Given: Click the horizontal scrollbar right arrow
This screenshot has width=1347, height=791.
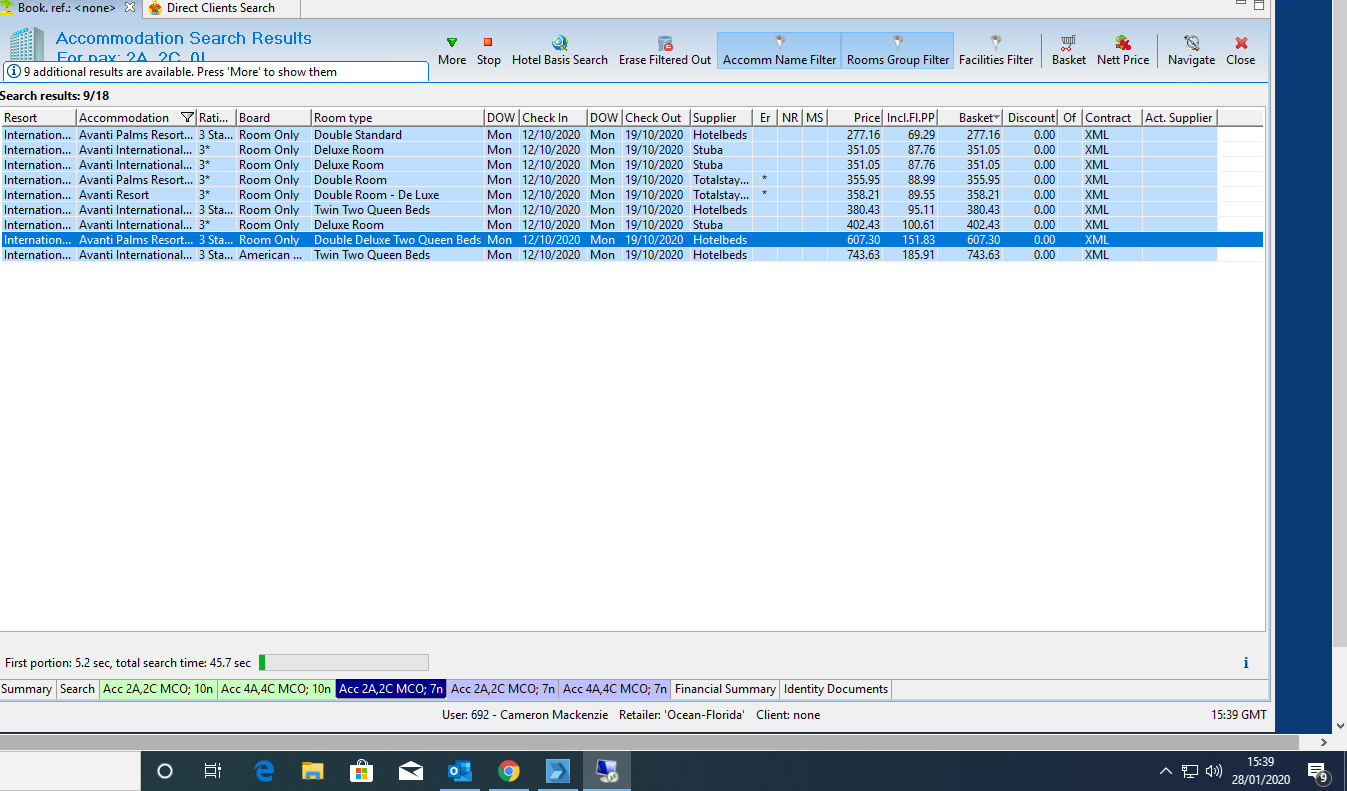Looking at the screenshot, I should 1325,743.
